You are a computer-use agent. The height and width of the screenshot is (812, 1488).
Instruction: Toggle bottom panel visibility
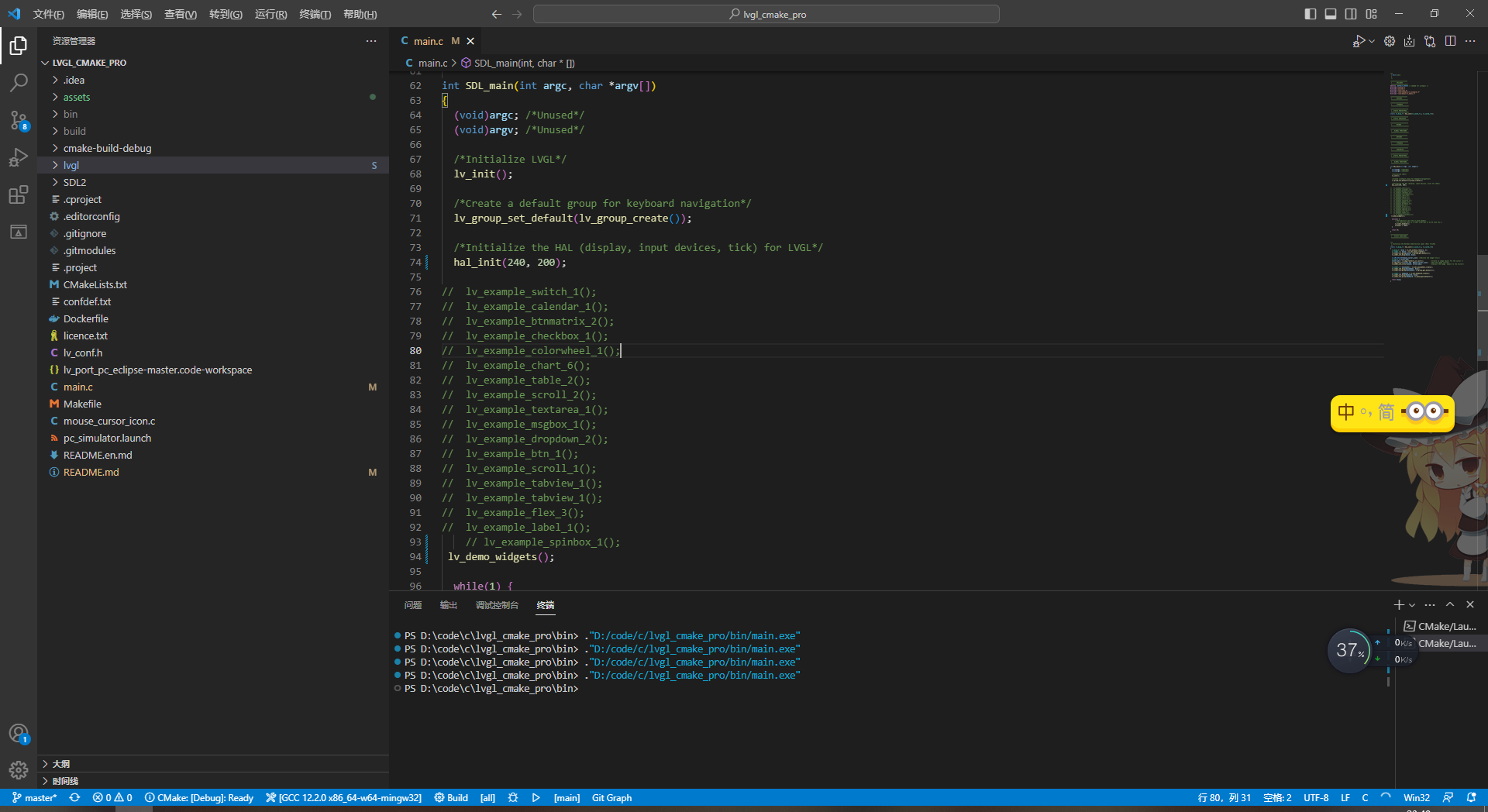[1331, 14]
